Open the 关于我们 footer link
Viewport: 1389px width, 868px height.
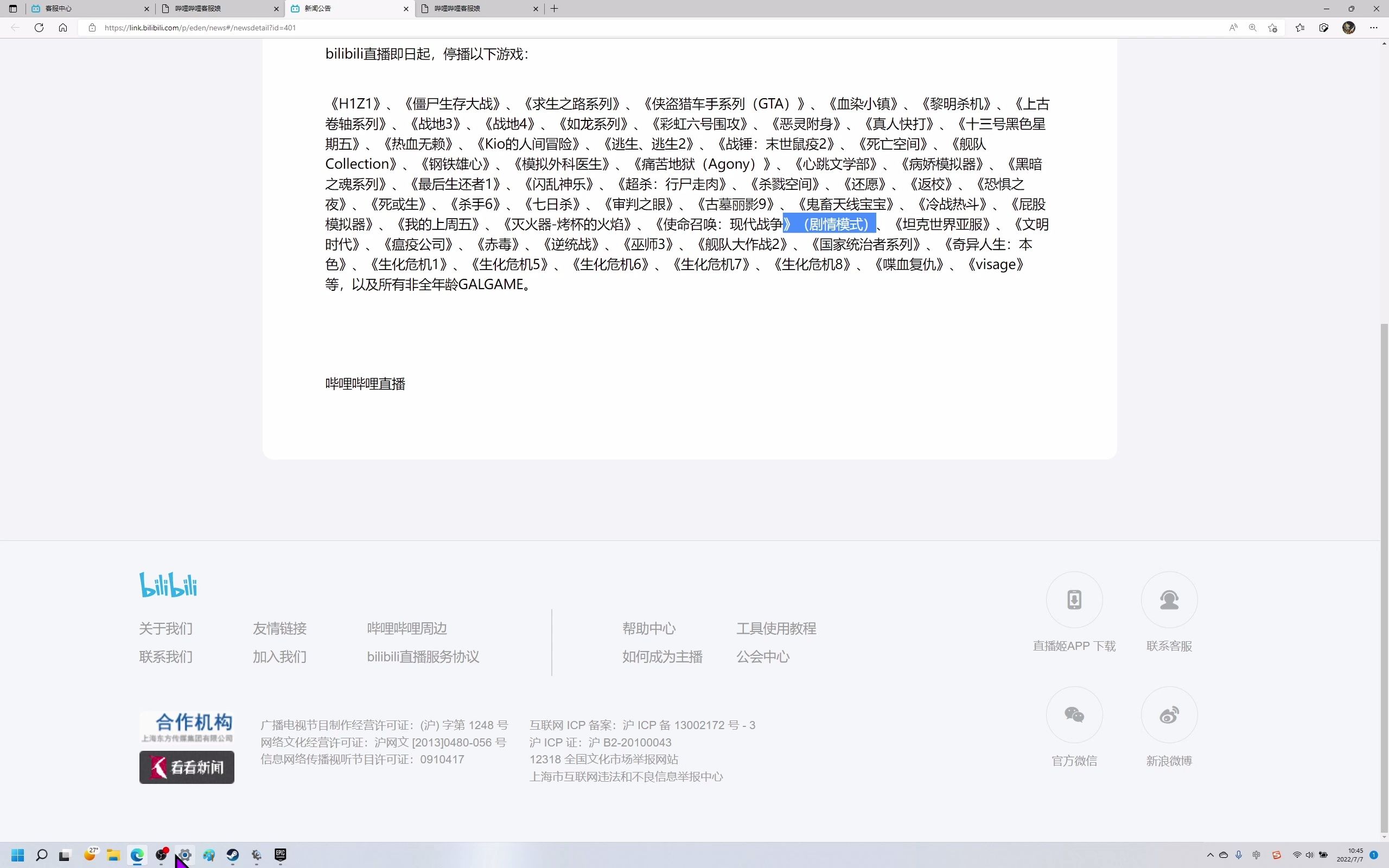click(x=166, y=629)
